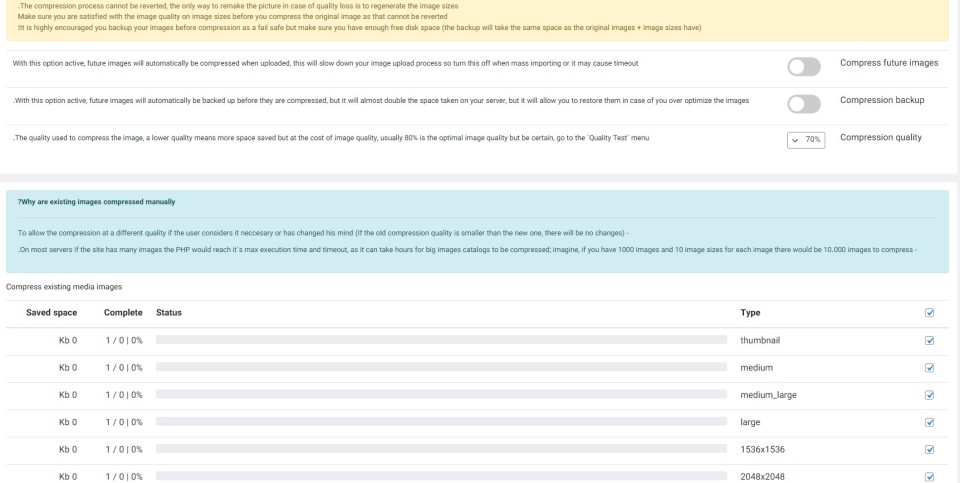Enable the Compress future images toggle
This screenshot has height=483, width=960.
804,67
